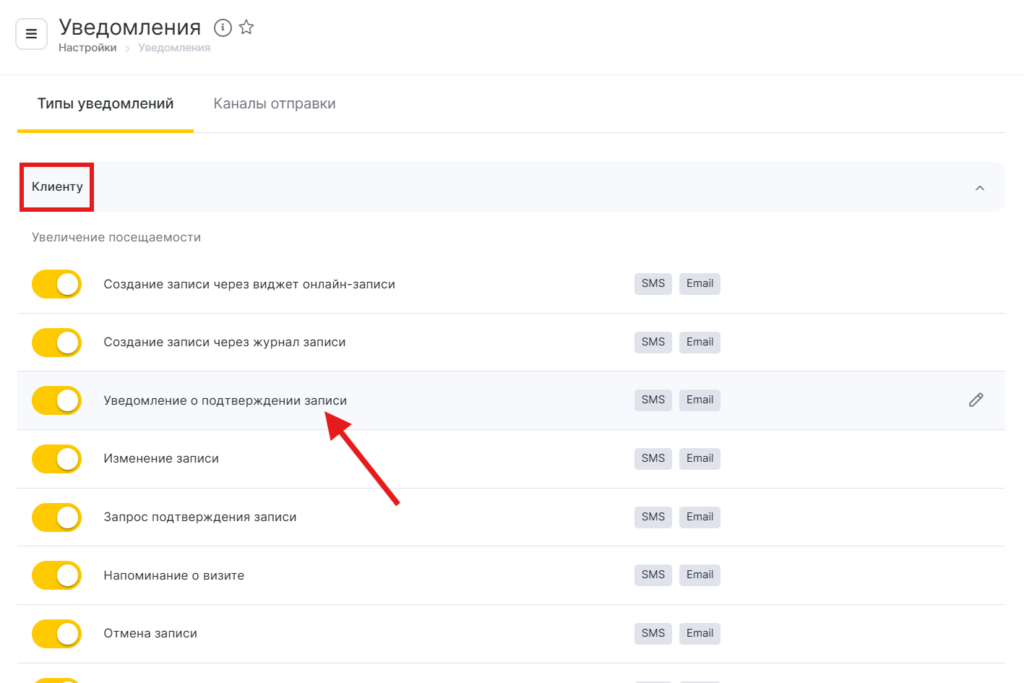
Task: Collapse the Клиенту section chevron
Action: [x=980, y=188]
